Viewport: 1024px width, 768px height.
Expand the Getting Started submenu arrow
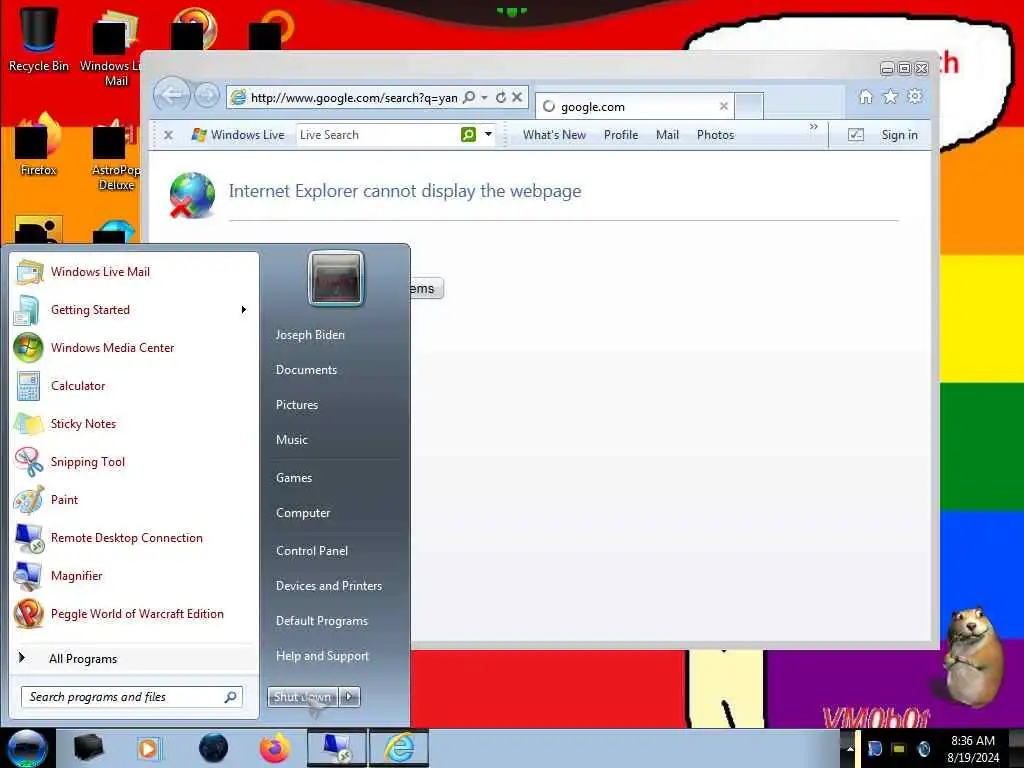tap(244, 310)
